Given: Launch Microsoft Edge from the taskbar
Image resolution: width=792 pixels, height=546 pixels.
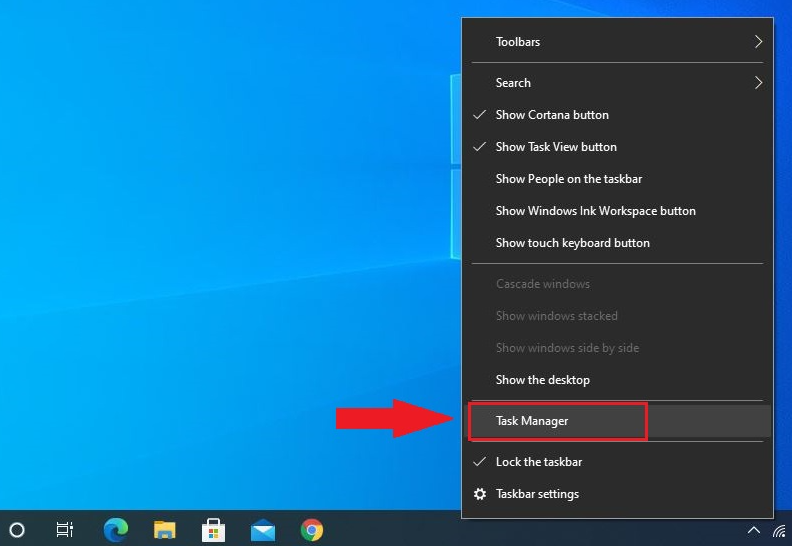Looking at the screenshot, I should 116,530.
